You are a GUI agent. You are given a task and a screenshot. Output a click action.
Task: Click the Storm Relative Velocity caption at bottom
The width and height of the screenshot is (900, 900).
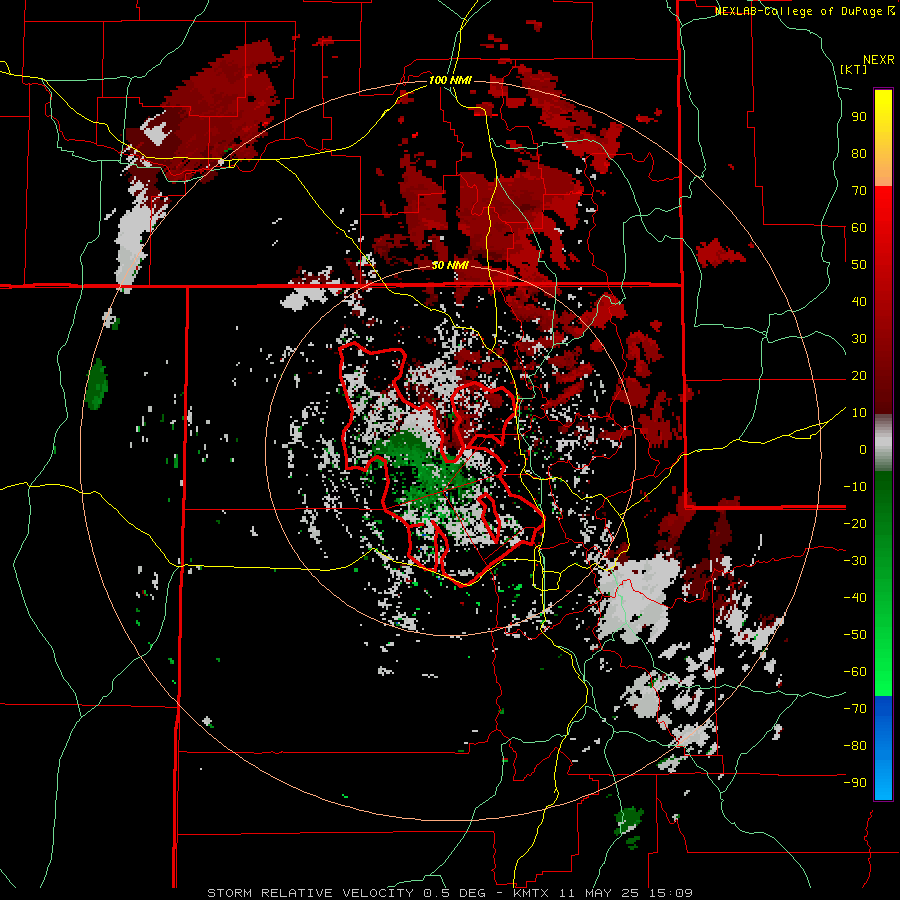(x=450, y=893)
